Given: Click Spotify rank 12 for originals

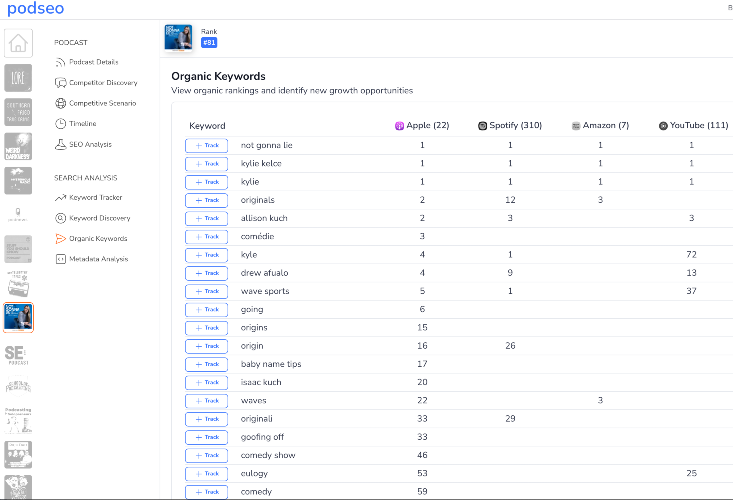Looking at the screenshot, I should [x=510, y=200].
